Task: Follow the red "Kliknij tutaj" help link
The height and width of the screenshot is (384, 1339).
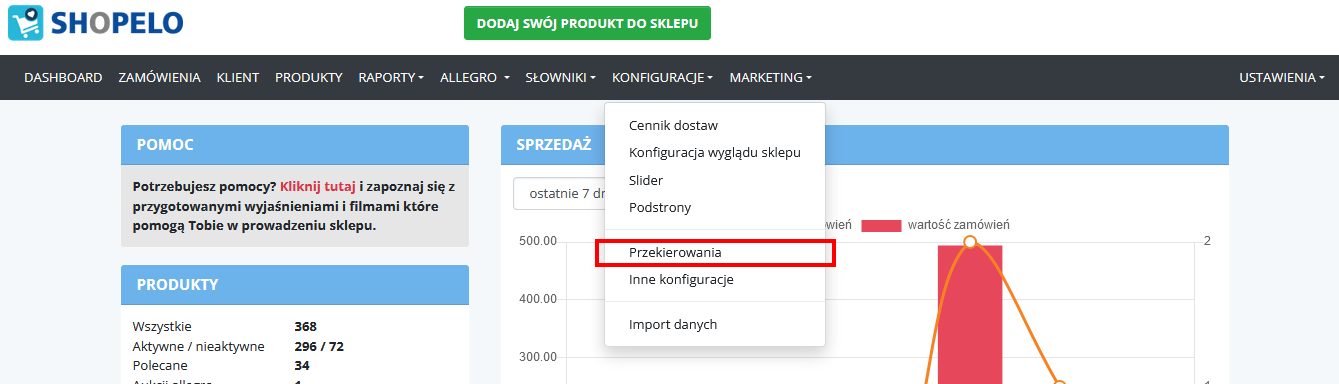Action: (318, 186)
